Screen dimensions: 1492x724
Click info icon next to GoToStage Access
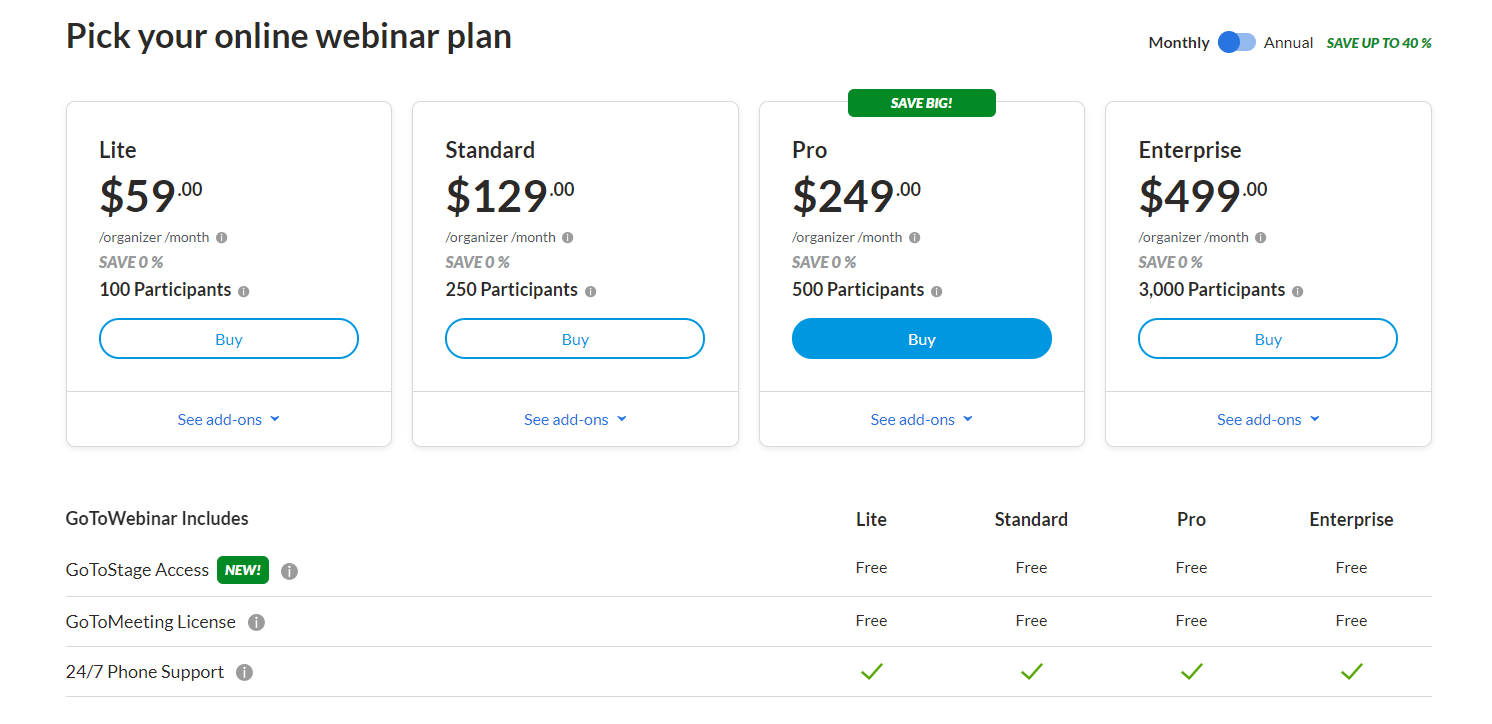click(289, 571)
